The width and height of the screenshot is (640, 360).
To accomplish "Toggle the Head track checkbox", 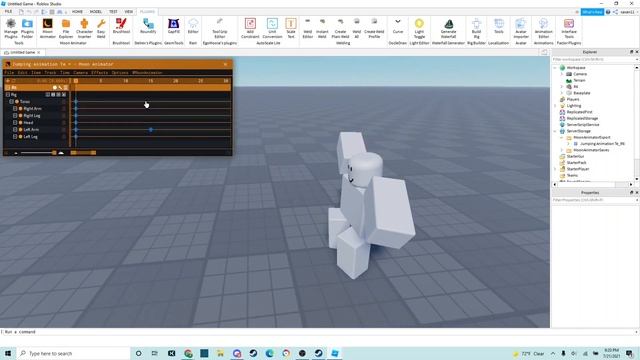I will coord(15,122).
